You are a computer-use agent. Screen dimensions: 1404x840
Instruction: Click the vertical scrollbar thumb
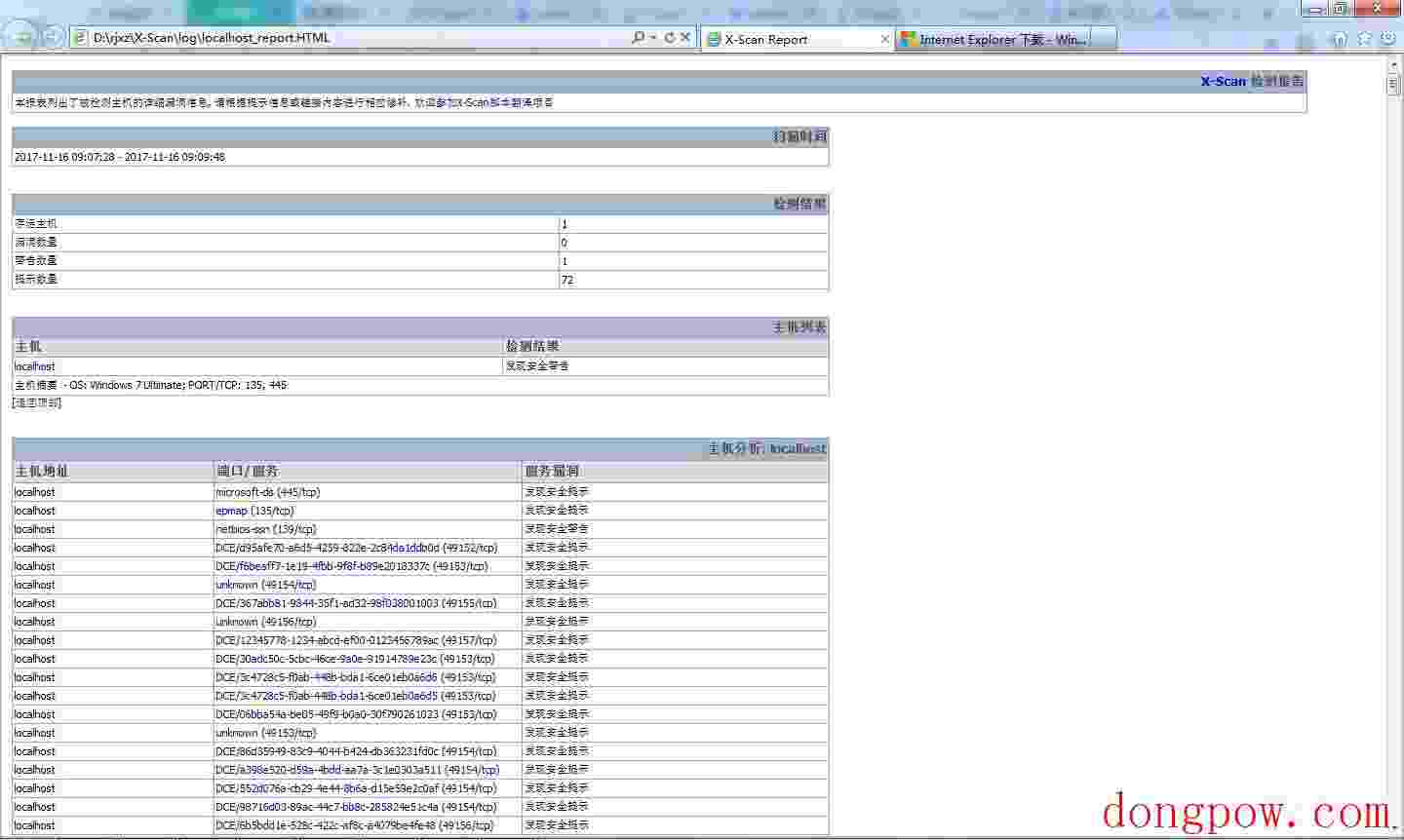coord(1394,85)
